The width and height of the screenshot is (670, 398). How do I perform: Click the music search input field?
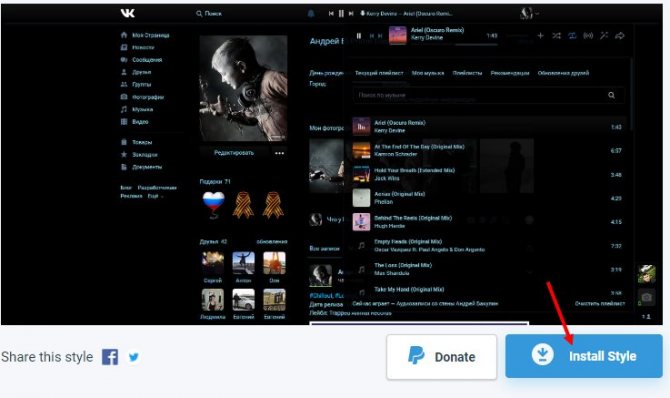[x=488, y=95]
